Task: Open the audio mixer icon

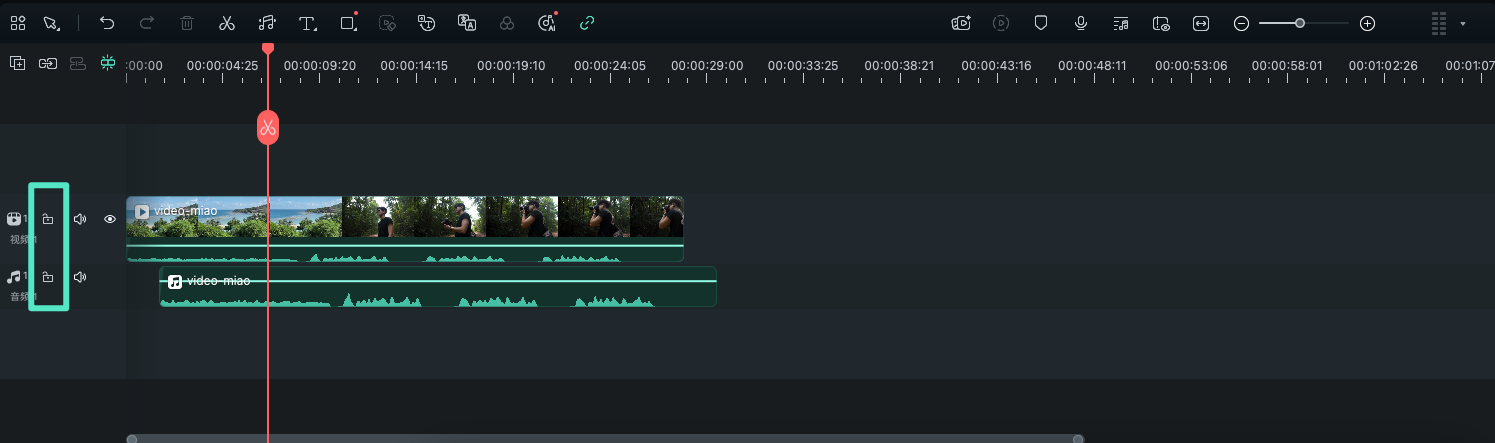Action: [x=1121, y=23]
